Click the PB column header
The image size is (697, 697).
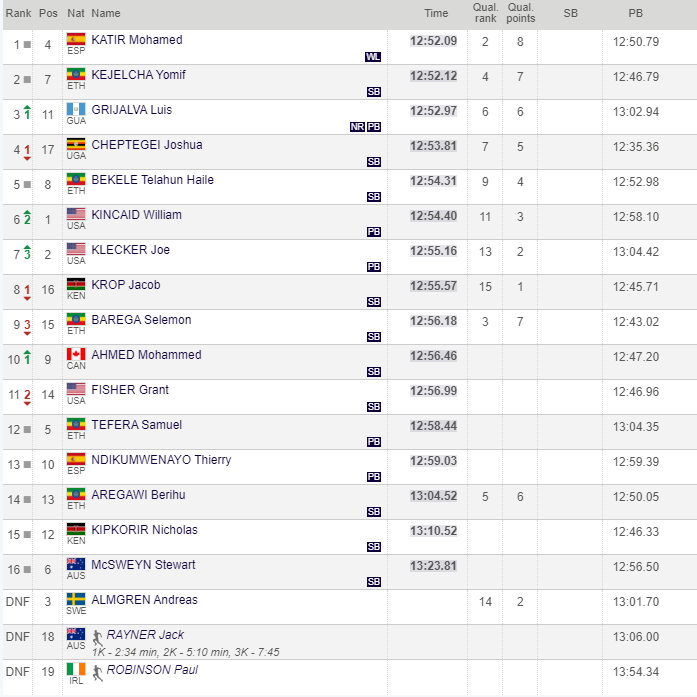[x=636, y=13]
